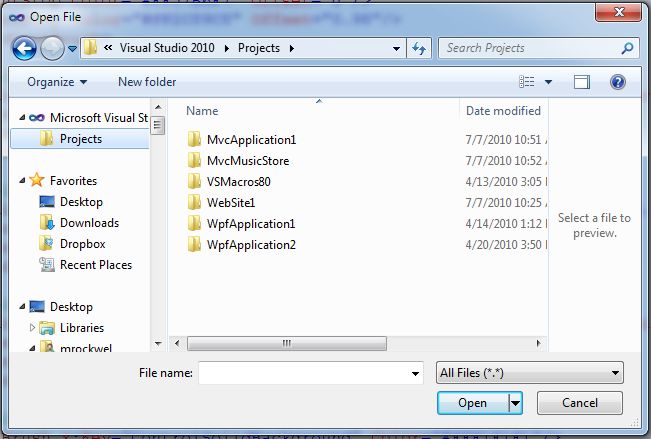The height and width of the screenshot is (439, 651).
Task: Expand the arrow after Visual Studio 2010
Action: pyautogui.click(x=227, y=48)
